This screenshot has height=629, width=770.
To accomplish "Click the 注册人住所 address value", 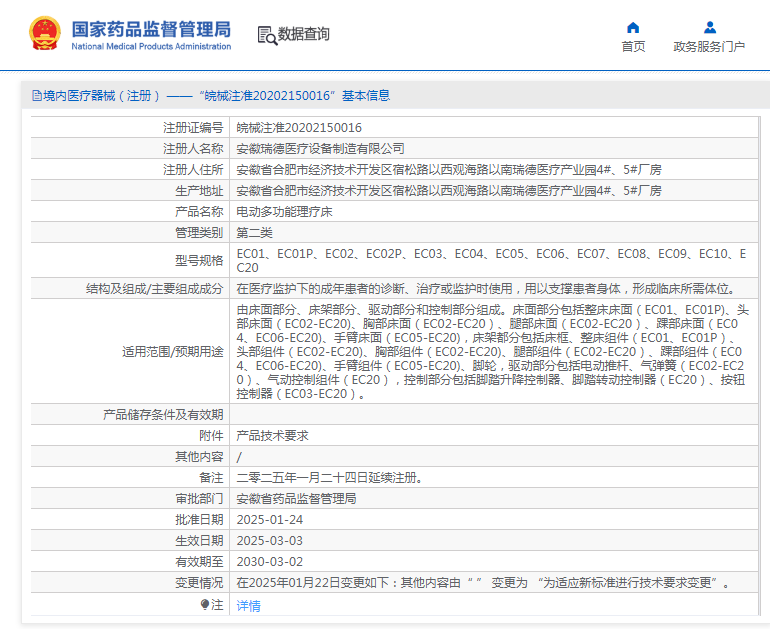I will 449,170.
